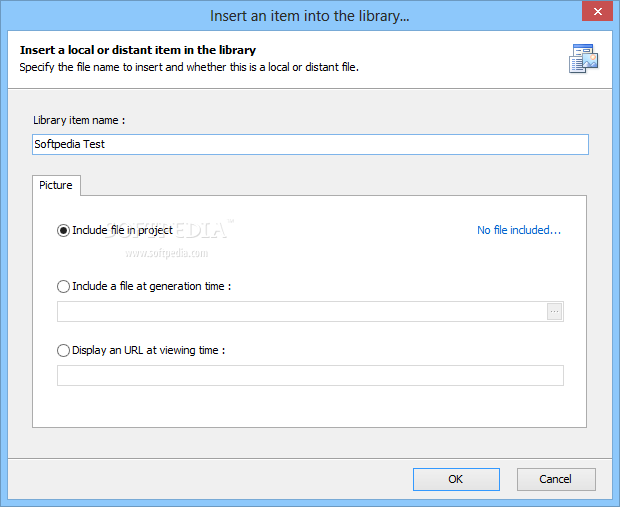
Task: Select the Include file in project radio button
Action: click(x=63, y=231)
